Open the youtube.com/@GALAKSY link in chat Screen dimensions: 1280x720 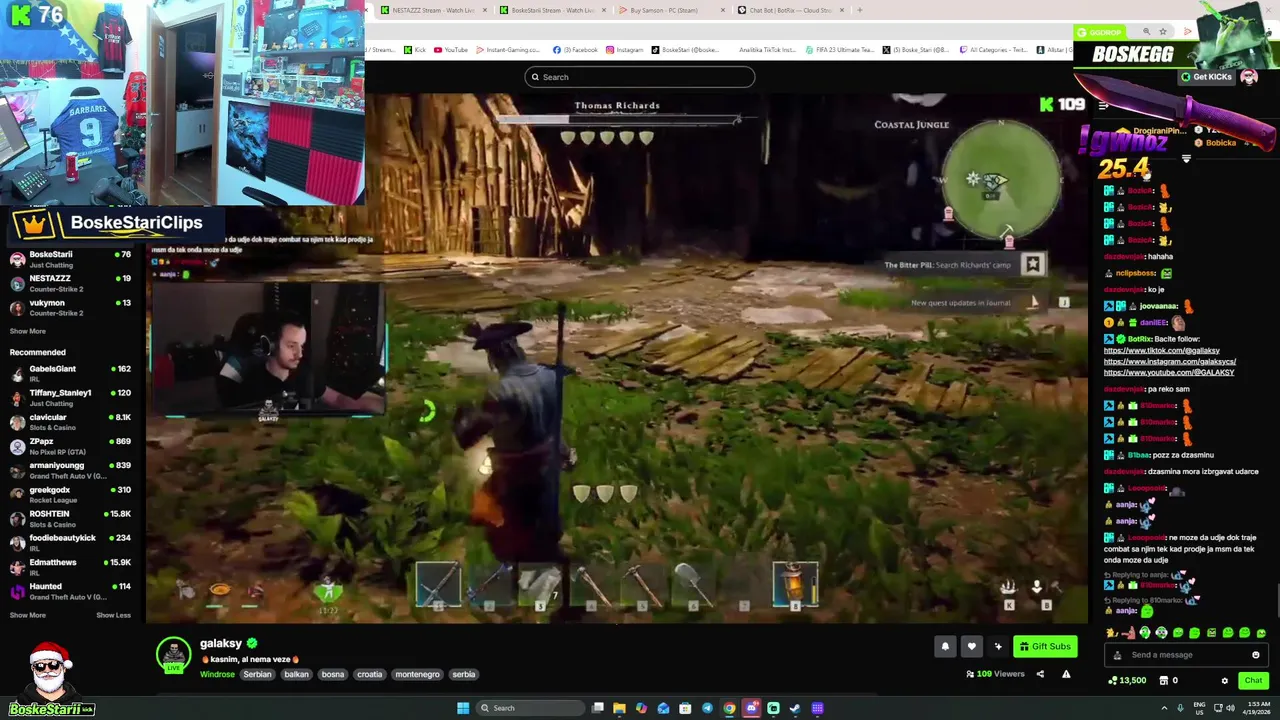click(1169, 372)
